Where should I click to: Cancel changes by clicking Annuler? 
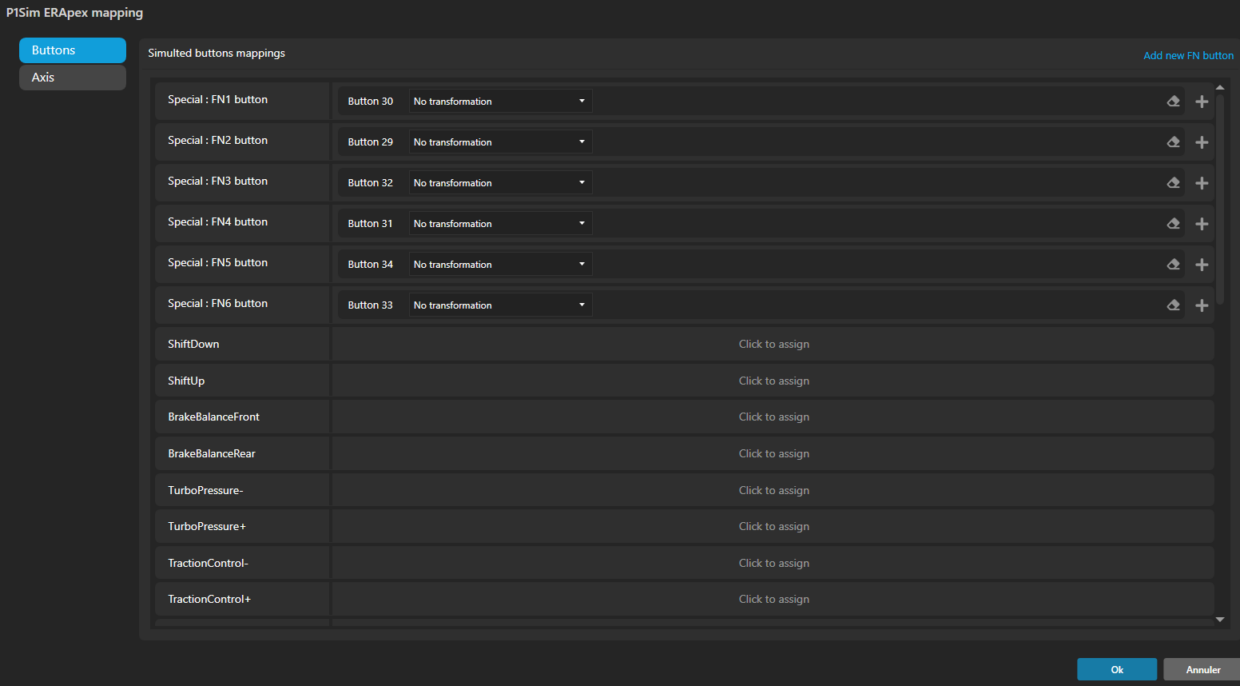click(x=1201, y=669)
